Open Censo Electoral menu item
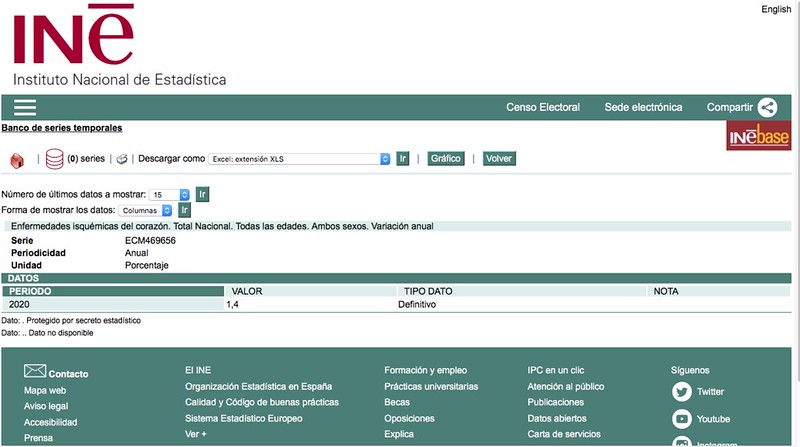The width and height of the screenshot is (800, 447). coord(543,107)
